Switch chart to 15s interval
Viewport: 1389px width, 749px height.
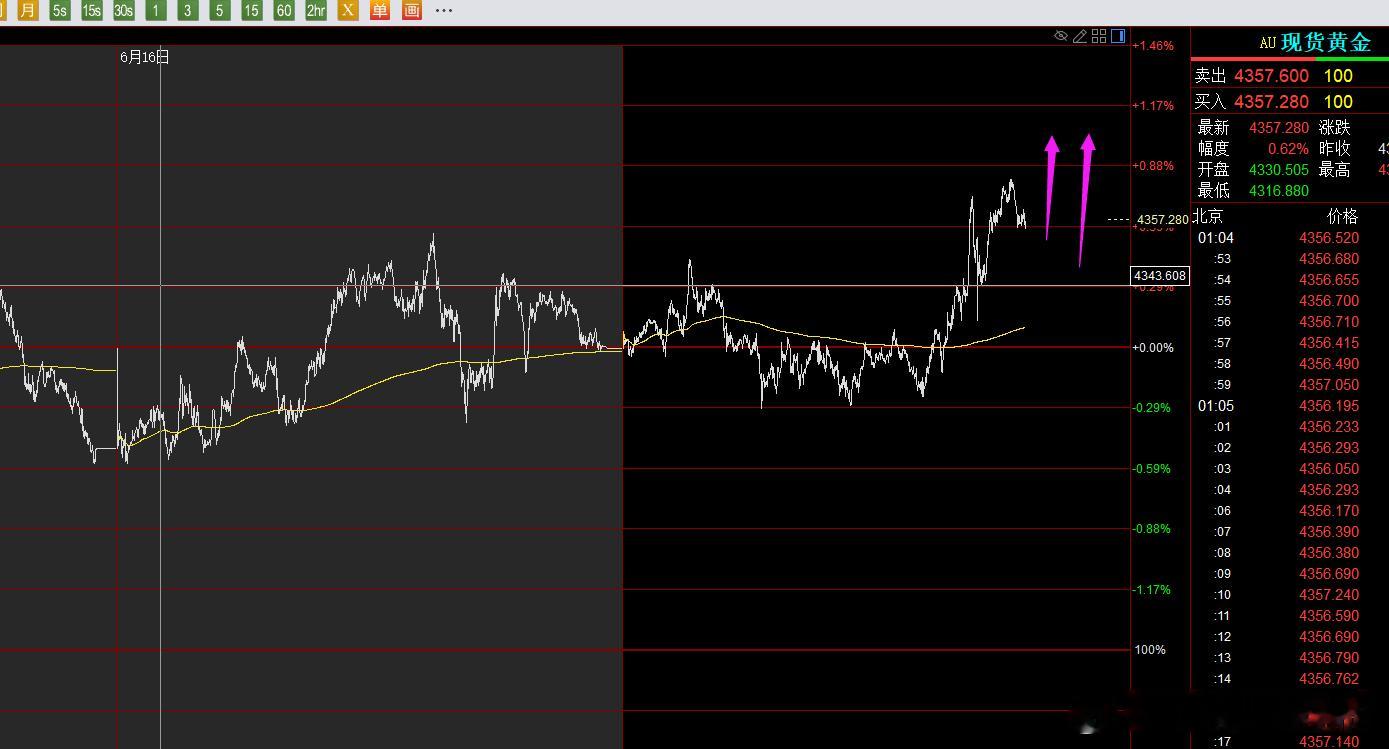tap(92, 10)
